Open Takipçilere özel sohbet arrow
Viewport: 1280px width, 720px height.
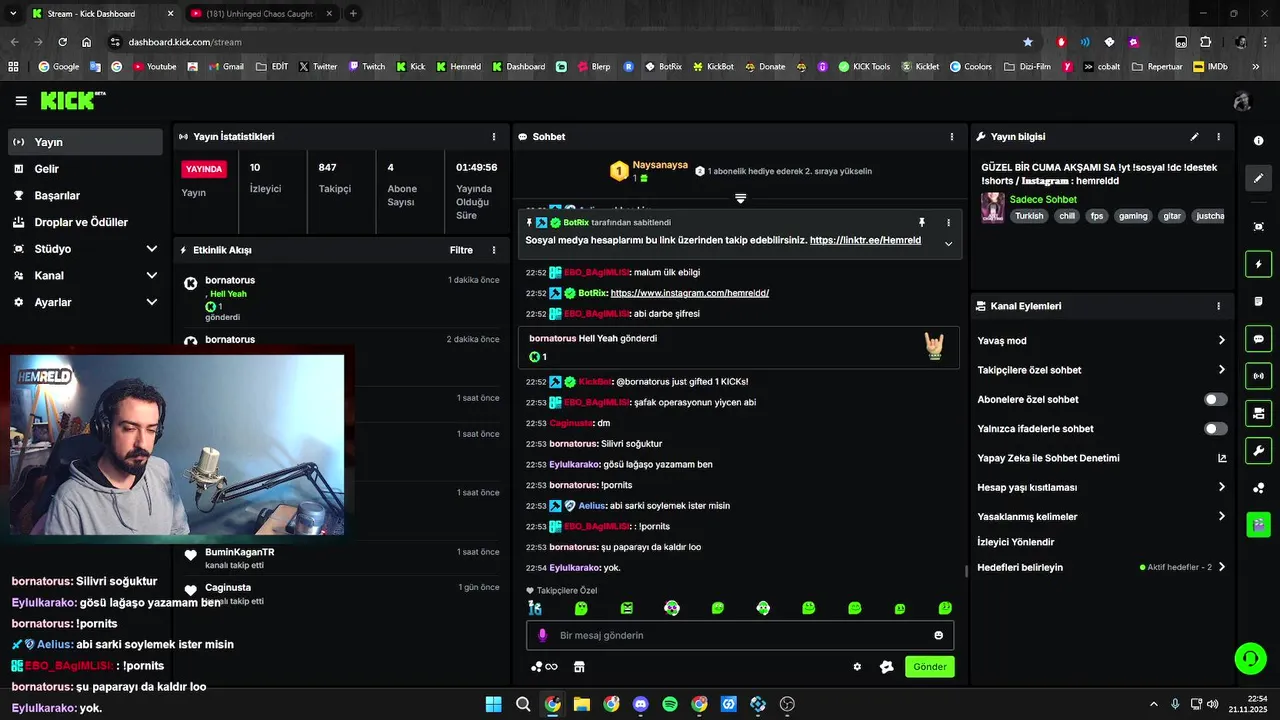tap(1221, 370)
